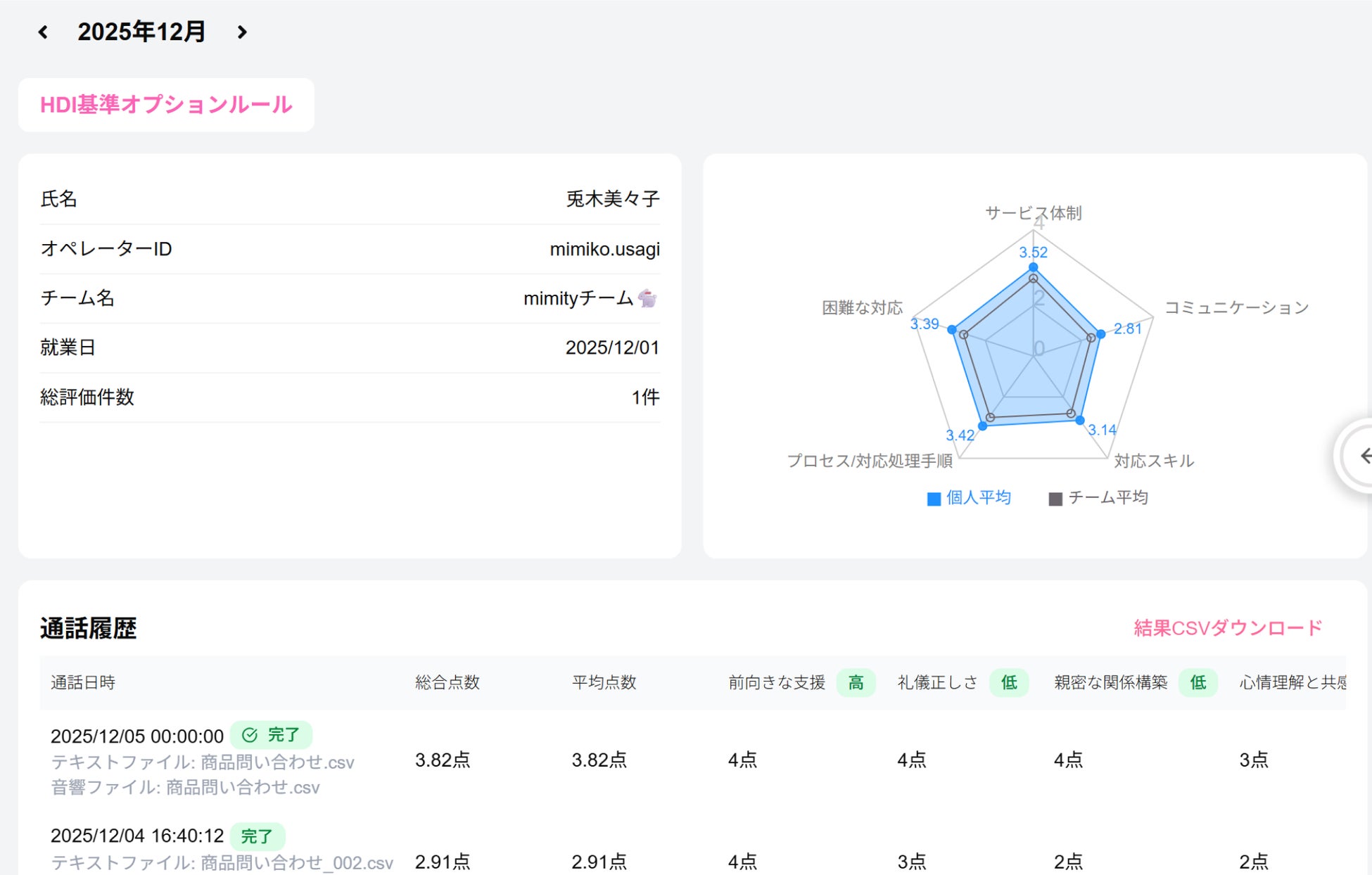Toggle チーム平均 legend in radar chart
Viewport: 1372px width, 875px height.
click(x=1098, y=498)
